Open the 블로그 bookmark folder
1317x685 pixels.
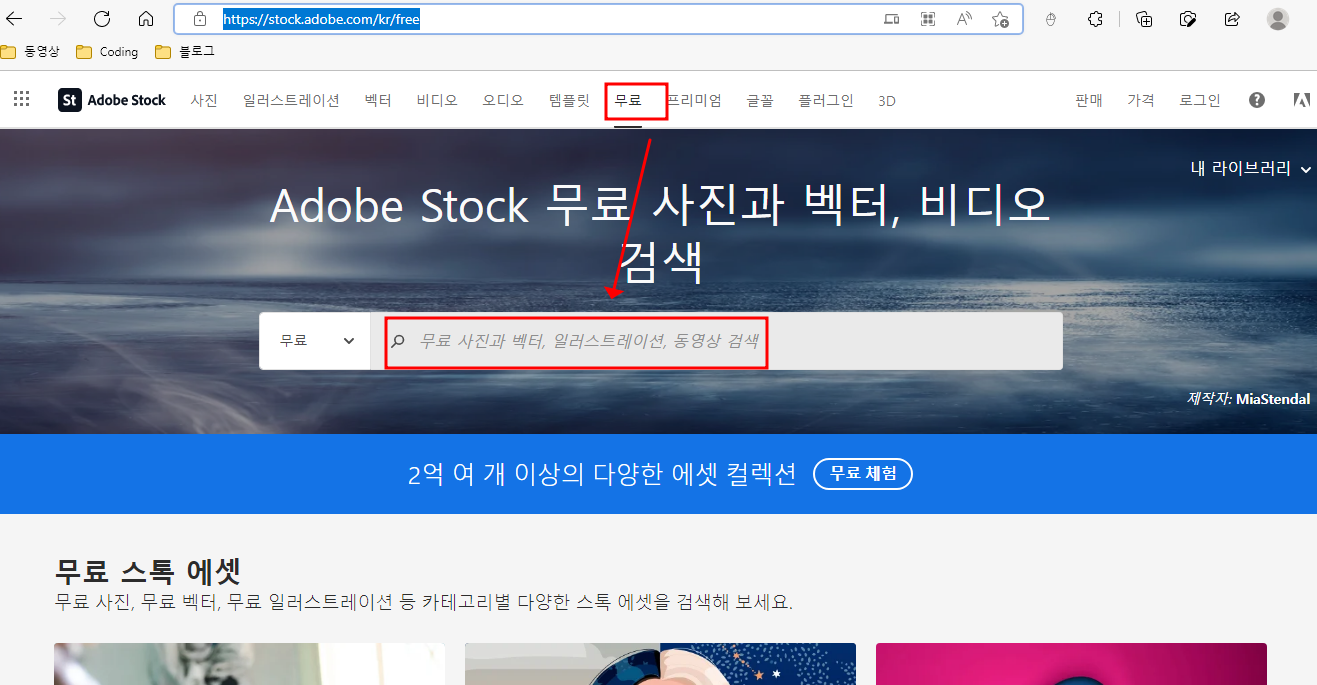coord(185,52)
